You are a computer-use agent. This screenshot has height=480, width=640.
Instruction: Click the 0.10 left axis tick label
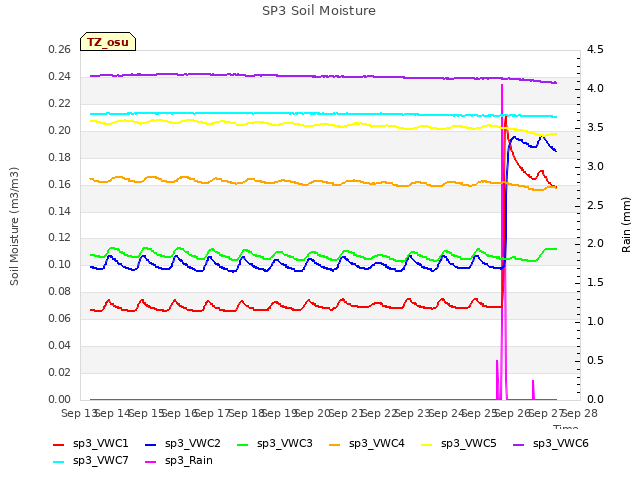pos(59,264)
